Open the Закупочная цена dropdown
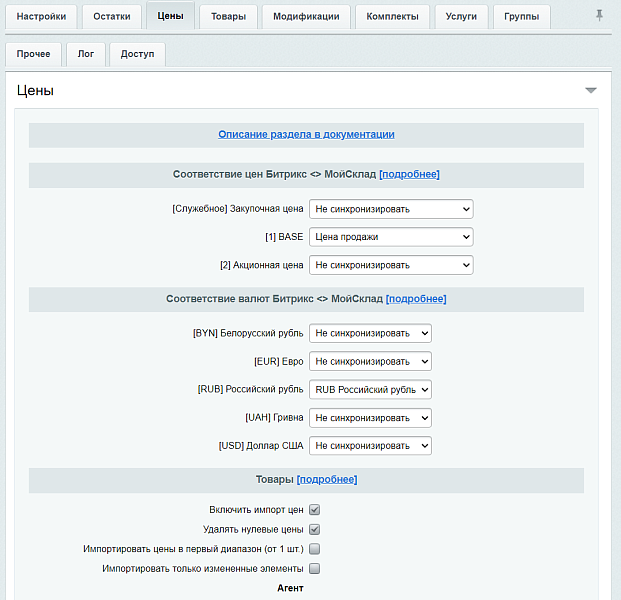The height and width of the screenshot is (600, 621). click(x=390, y=209)
